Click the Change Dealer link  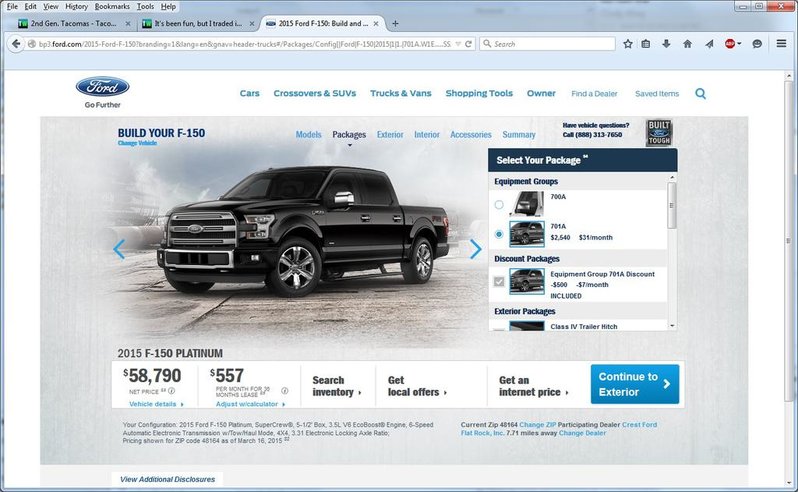pos(582,433)
